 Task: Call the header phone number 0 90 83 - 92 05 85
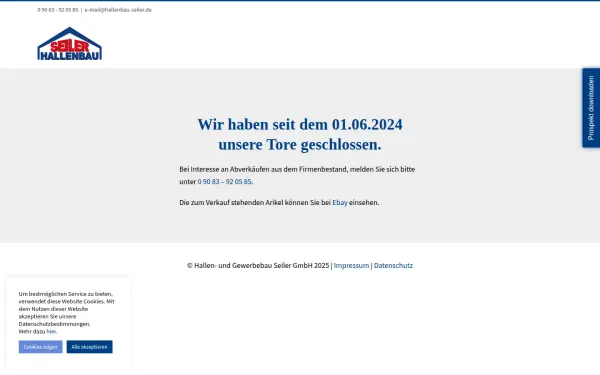57,10
